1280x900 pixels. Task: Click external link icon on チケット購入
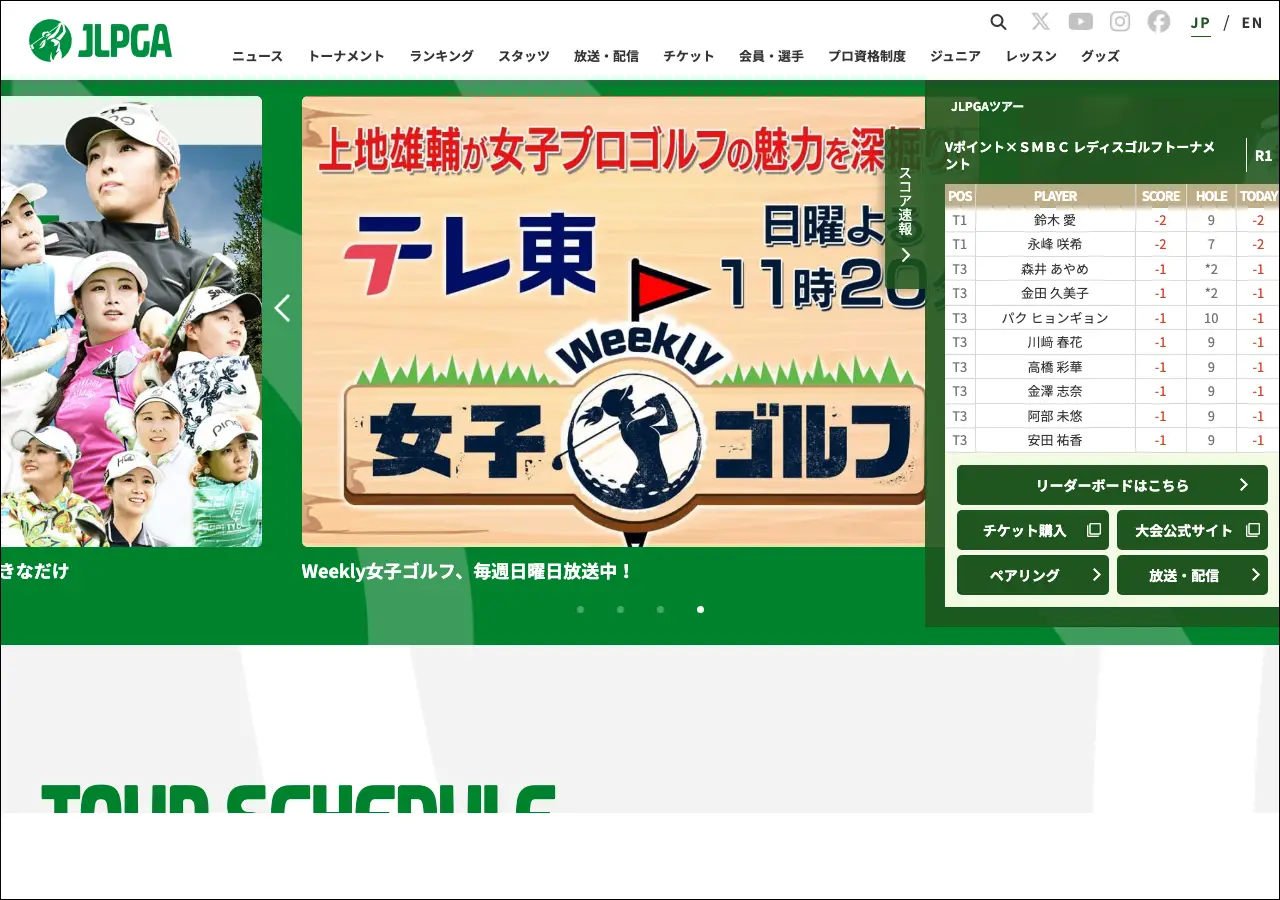pos(1094,530)
